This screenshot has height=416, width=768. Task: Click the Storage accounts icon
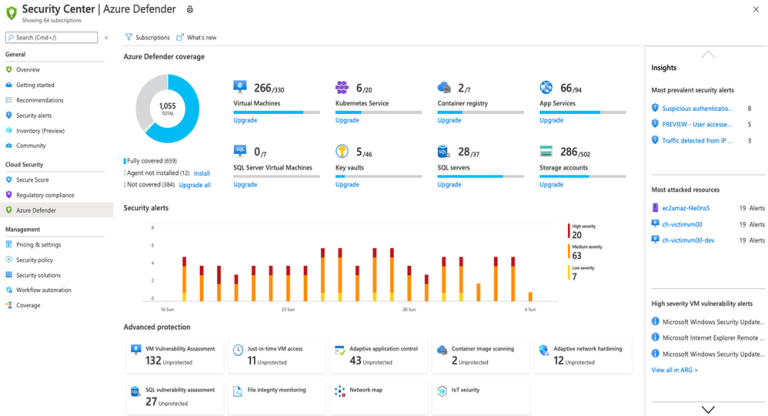click(546, 152)
